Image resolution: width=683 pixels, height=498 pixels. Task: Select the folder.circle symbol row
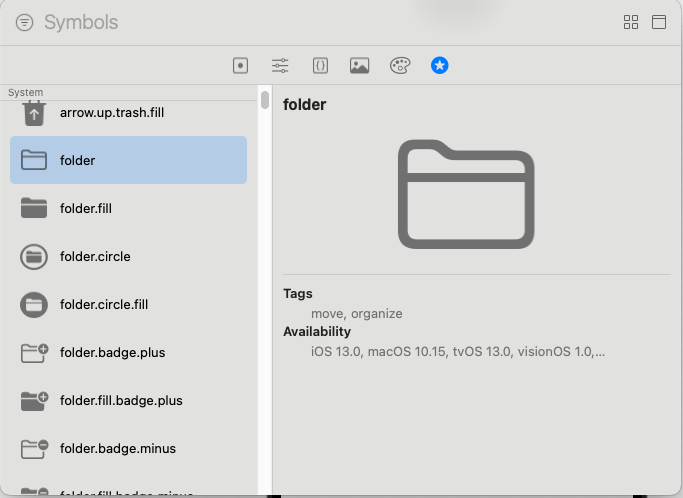click(x=128, y=256)
